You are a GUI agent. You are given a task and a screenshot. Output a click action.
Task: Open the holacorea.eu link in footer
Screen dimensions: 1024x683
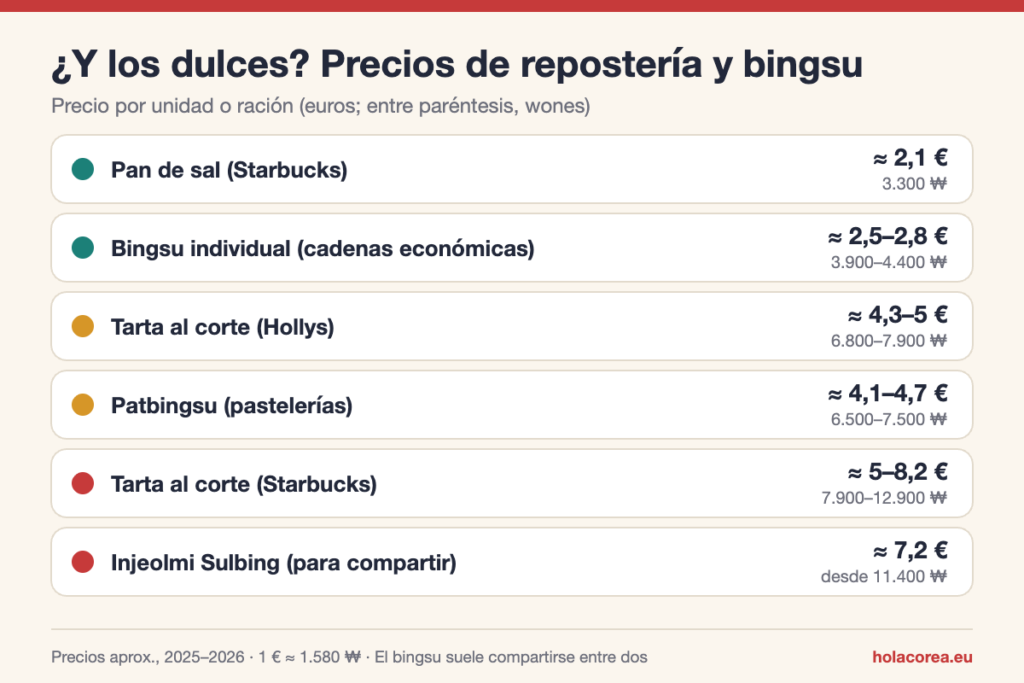coord(922,657)
